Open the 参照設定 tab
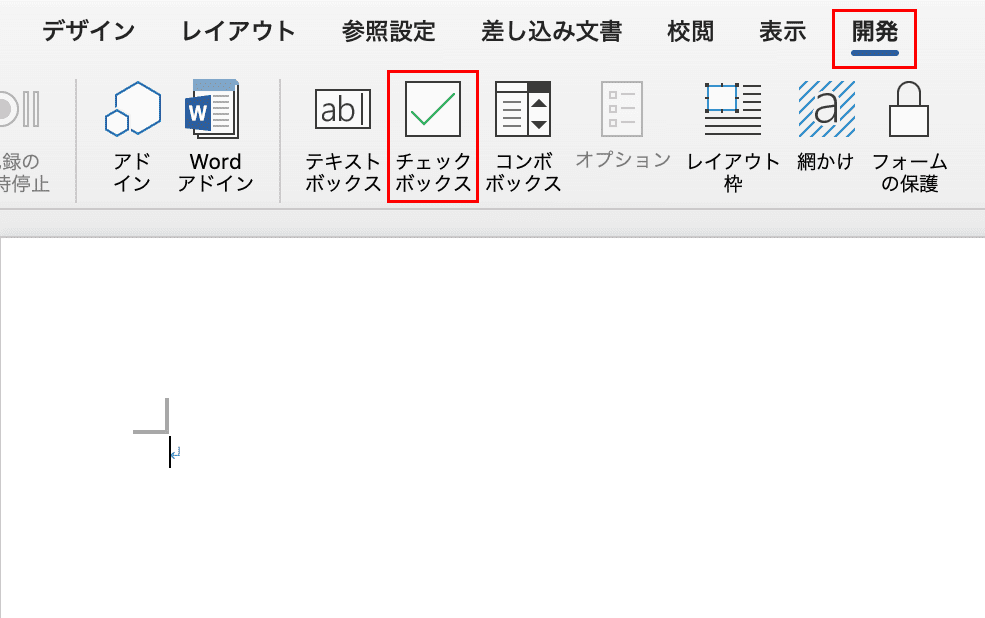 click(389, 31)
